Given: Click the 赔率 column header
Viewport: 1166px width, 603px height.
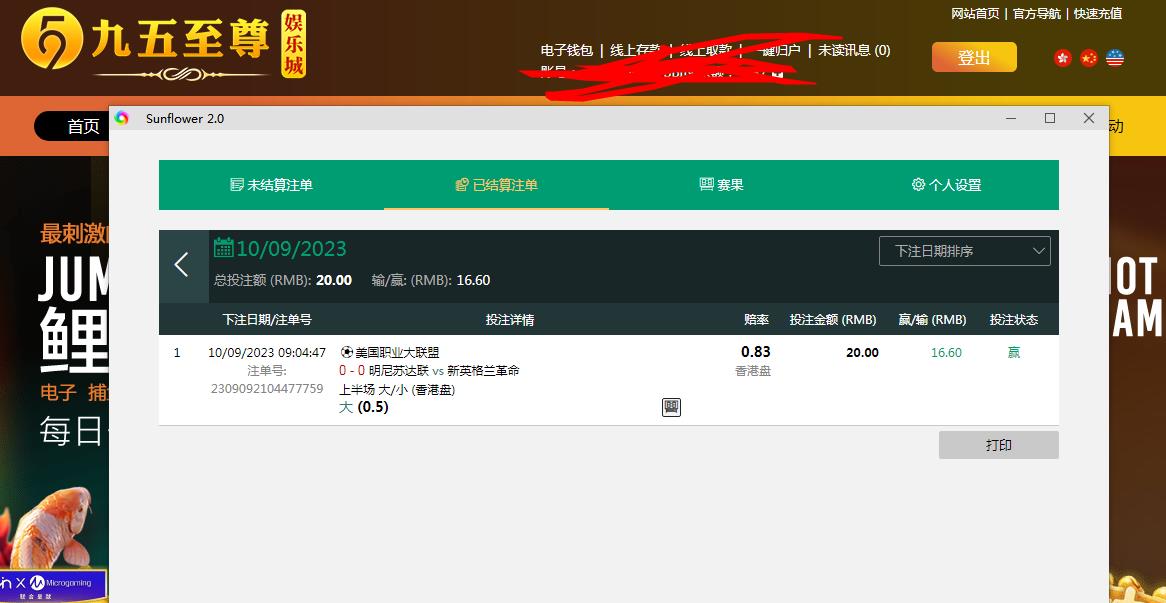Looking at the screenshot, I should (x=756, y=320).
